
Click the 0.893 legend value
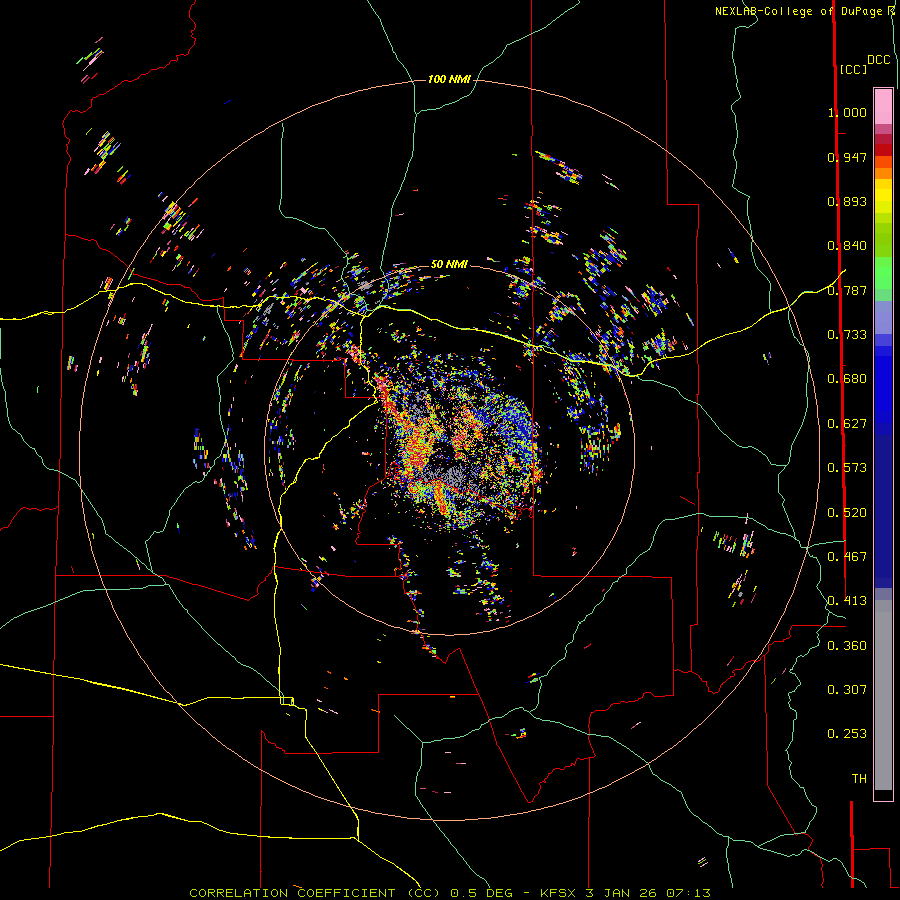click(847, 201)
